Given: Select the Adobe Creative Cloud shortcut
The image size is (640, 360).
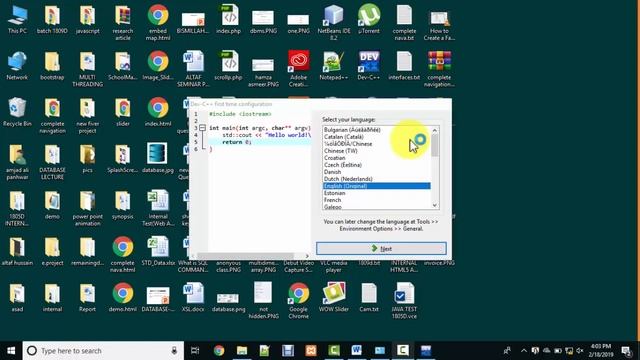Looking at the screenshot, I should 298,69.
